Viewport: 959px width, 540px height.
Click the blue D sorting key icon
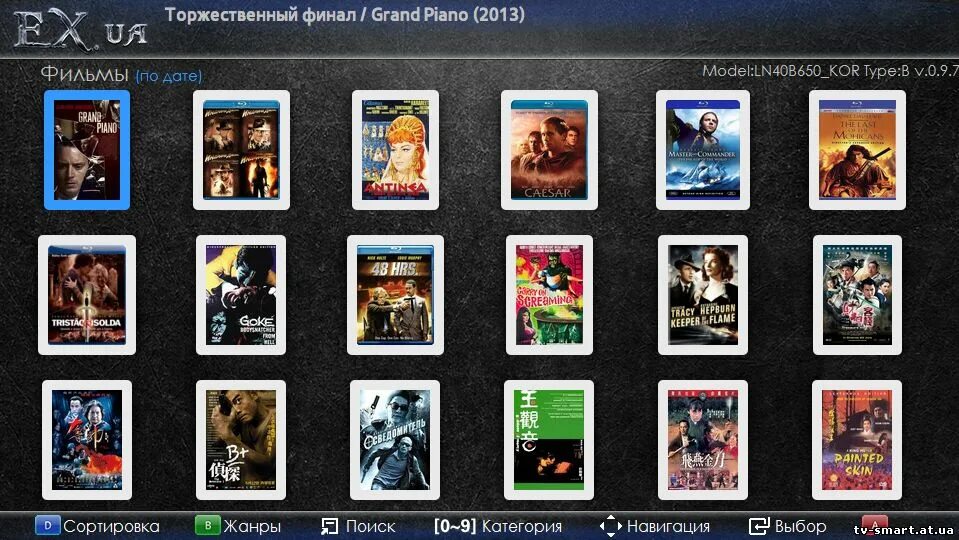47,525
